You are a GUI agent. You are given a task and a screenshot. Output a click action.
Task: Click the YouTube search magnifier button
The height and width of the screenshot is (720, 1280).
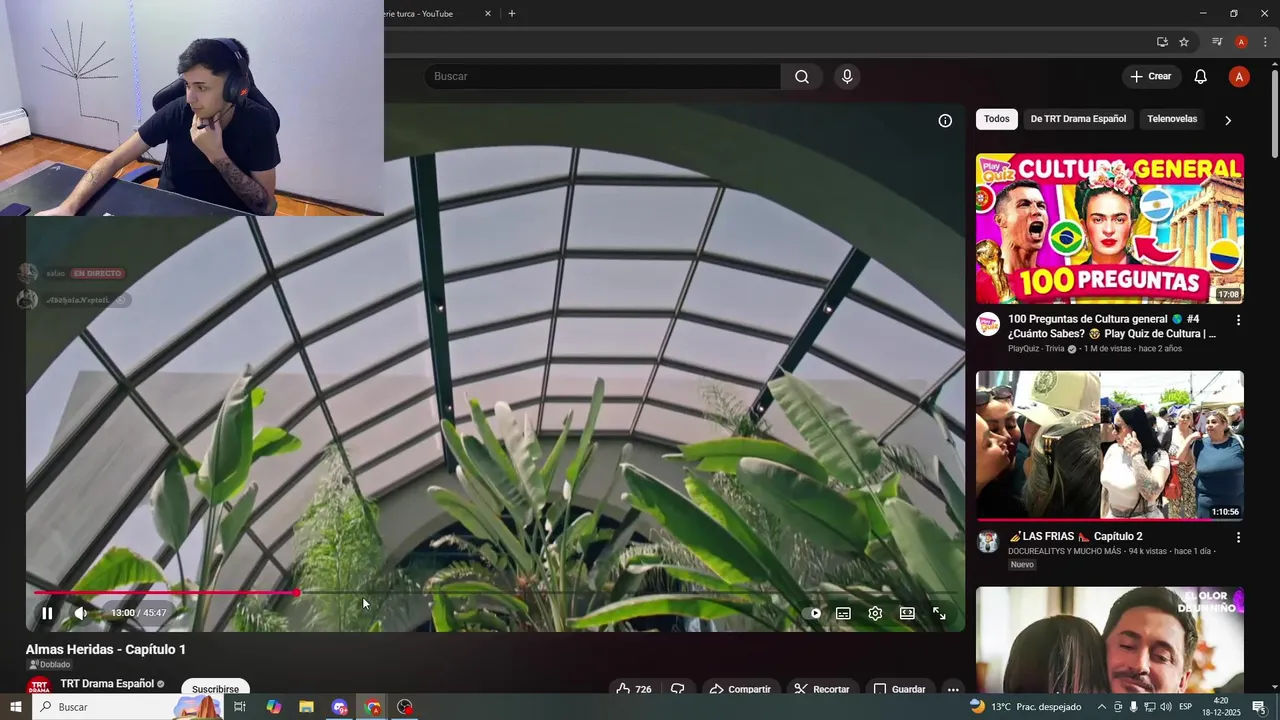tap(802, 77)
